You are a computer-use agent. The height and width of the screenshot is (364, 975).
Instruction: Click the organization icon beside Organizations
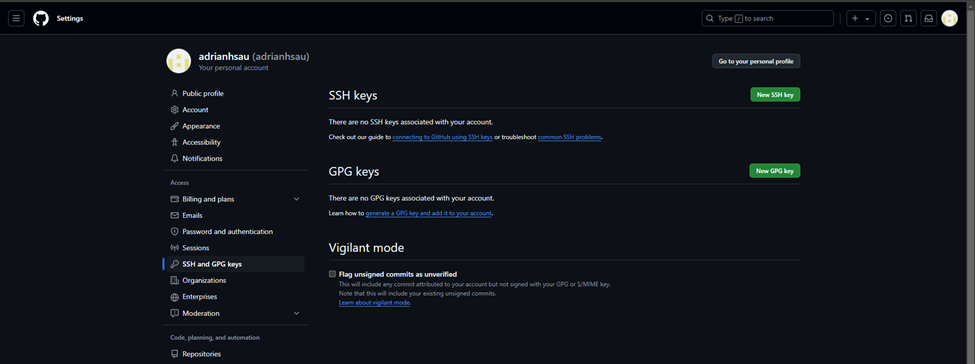pos(175,281)
